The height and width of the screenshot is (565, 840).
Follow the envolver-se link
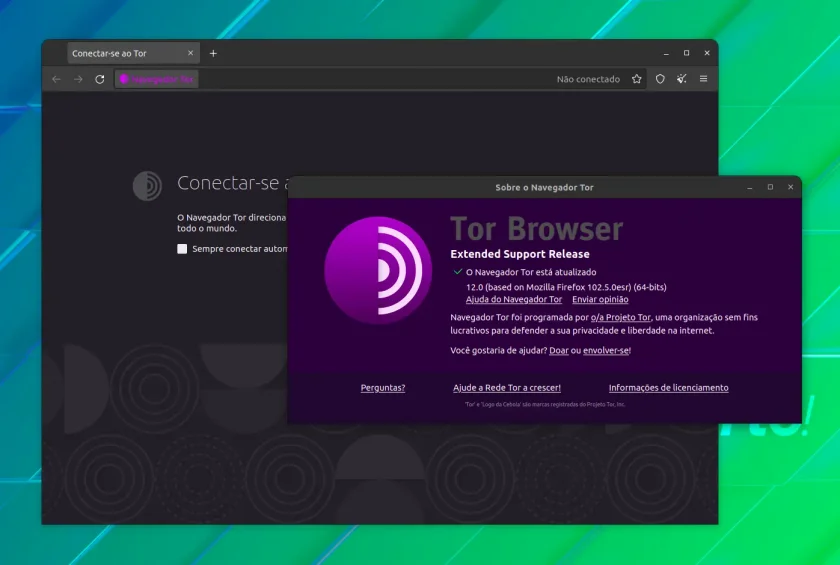(x=606, y=350)
